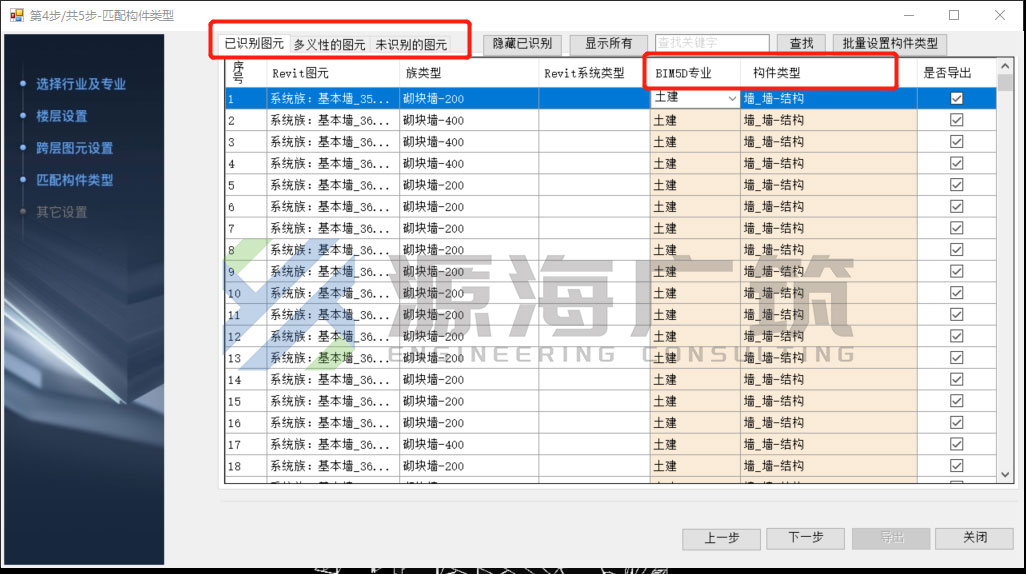Click the 是否导出 column header
This screenshot has height=574, width=1026.
(957, 73)
